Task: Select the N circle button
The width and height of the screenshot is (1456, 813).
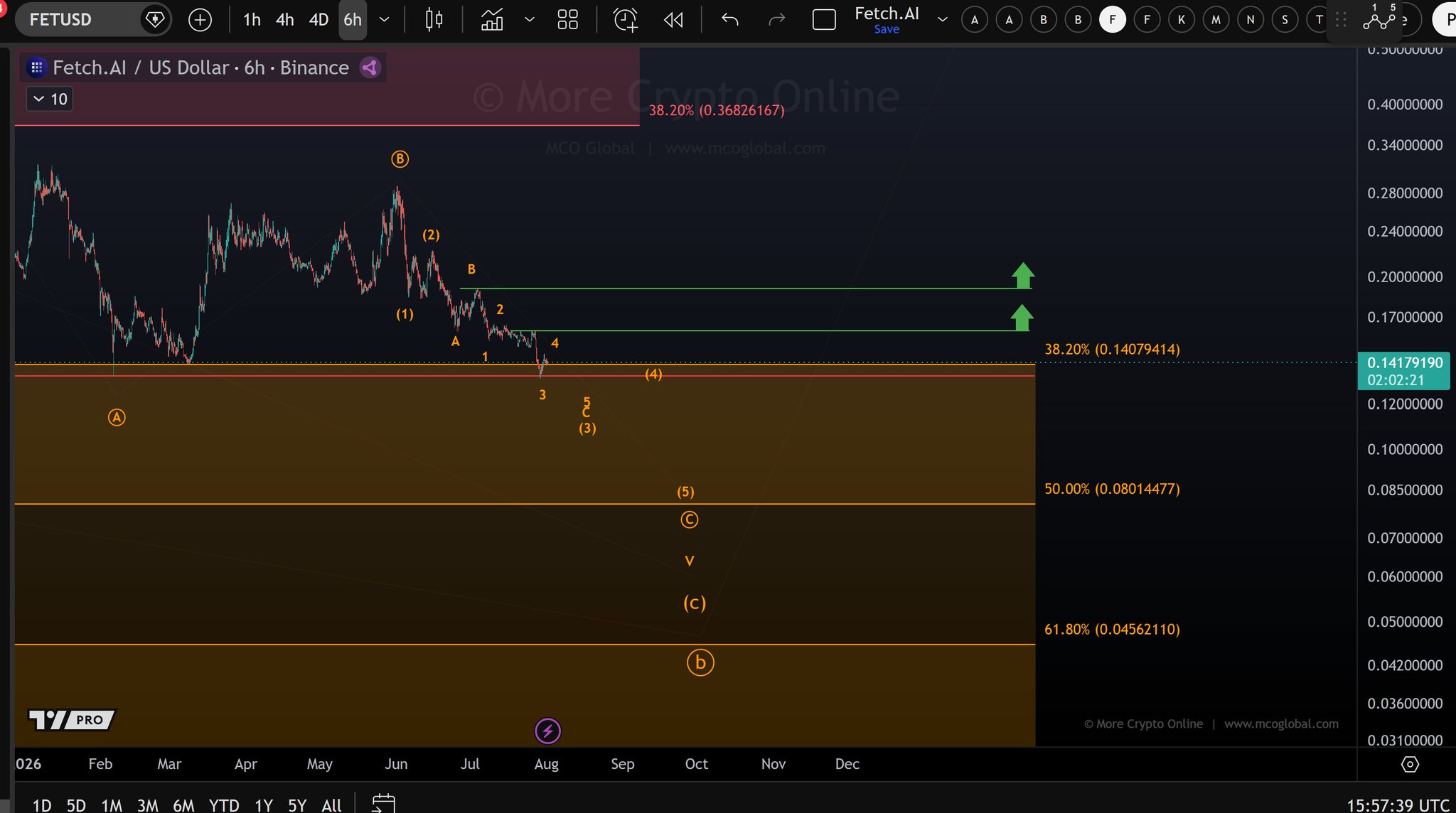Action: (1251, 19)
